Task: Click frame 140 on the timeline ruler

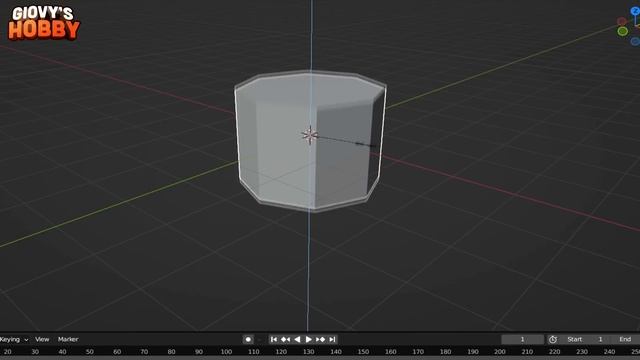Action: (336, 351)
